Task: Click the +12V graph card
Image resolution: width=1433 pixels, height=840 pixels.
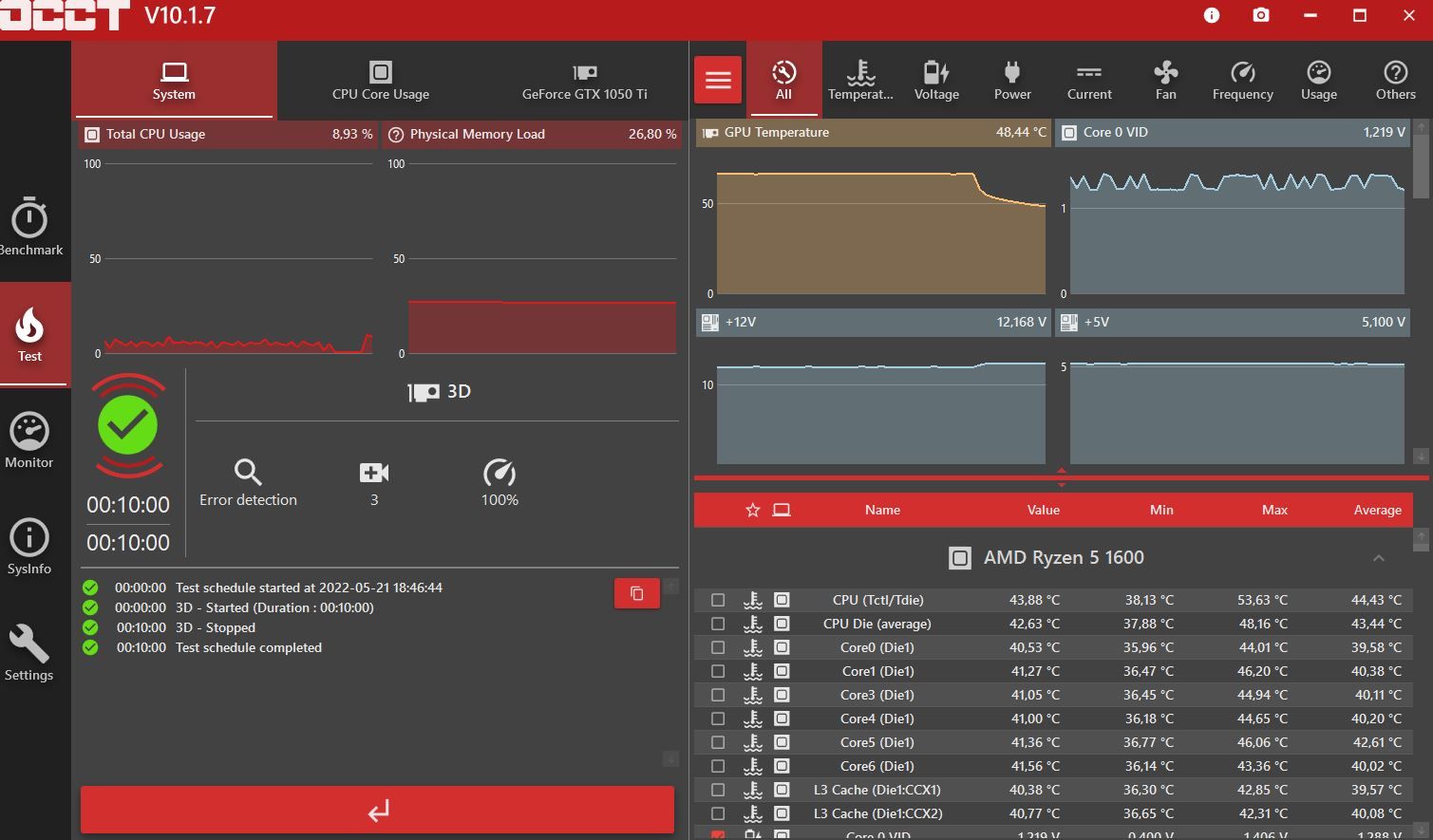Action: (x=873, y=388)
